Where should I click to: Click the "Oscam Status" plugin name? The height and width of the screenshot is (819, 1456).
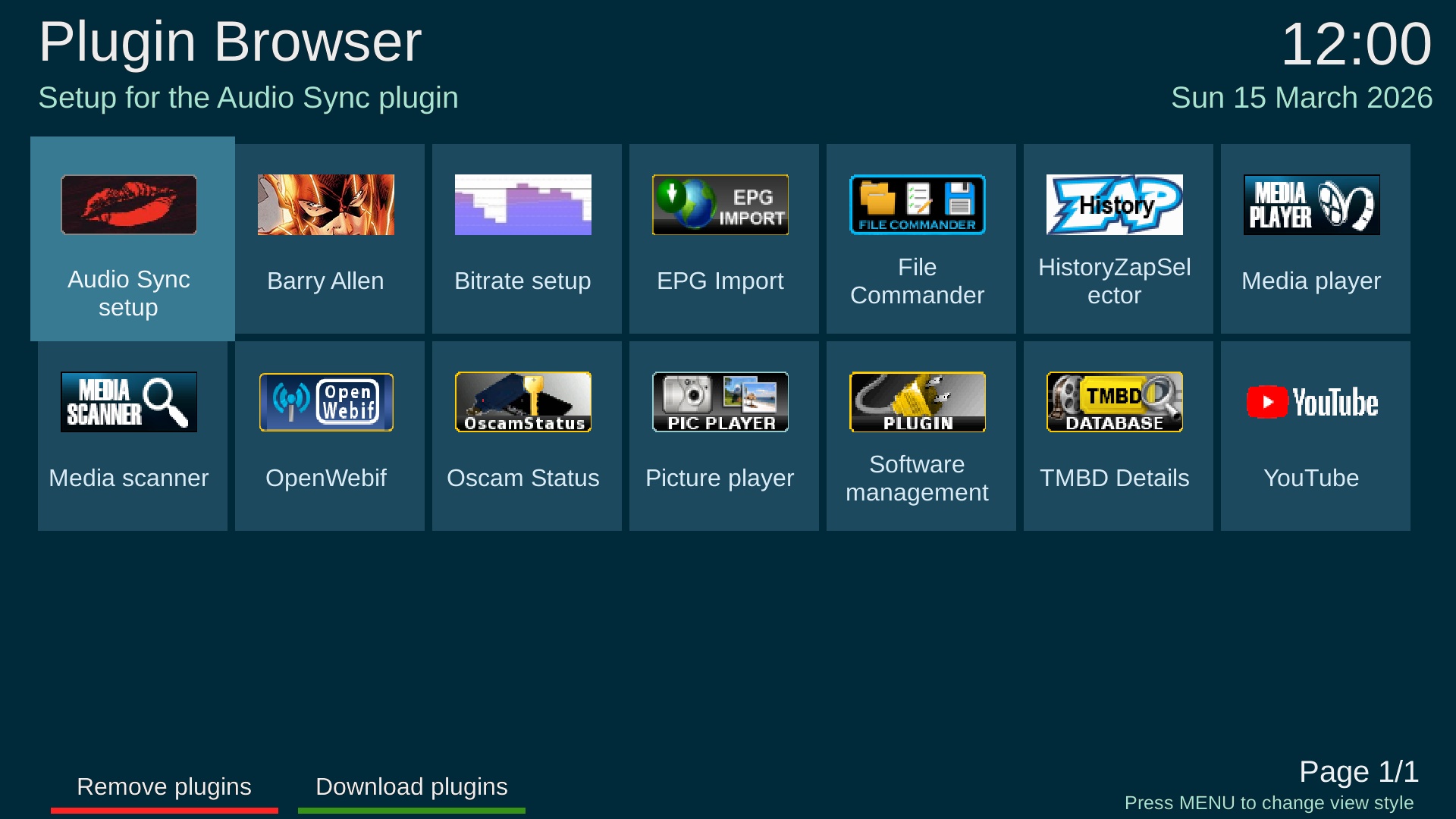523,478
